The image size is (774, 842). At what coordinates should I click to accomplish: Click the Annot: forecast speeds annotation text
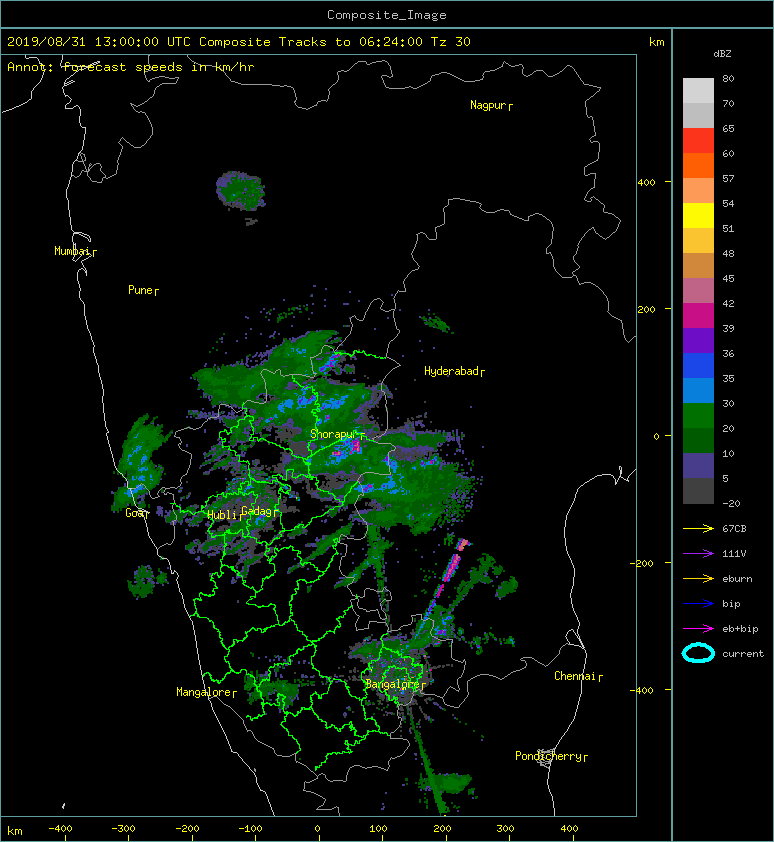tap(131, 67)
